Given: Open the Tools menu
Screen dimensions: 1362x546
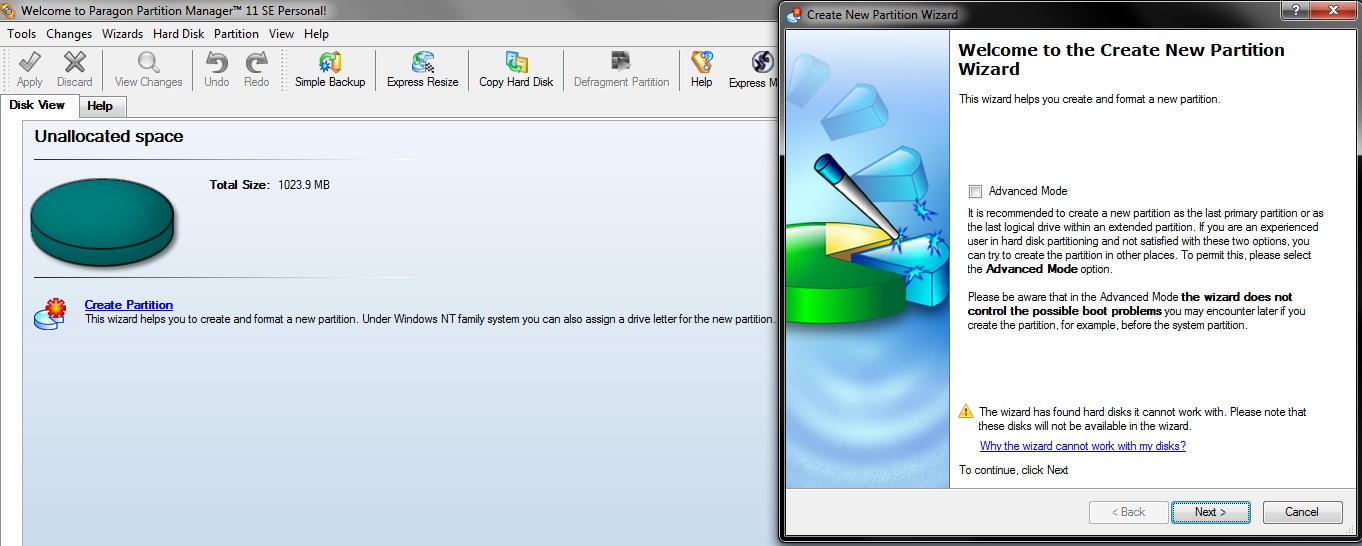Looking at the screenshot, I should 22,34.
